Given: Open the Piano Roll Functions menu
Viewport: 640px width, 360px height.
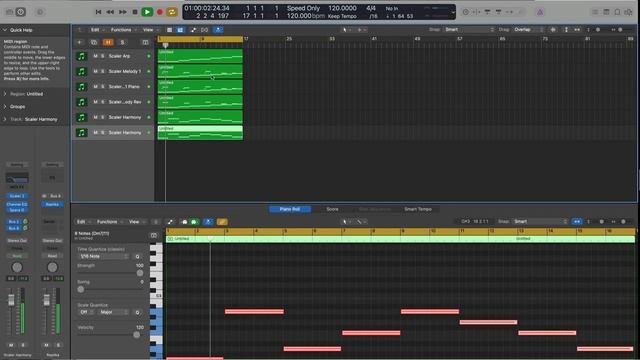Looking at the screenshot, I should pos(109,222).
